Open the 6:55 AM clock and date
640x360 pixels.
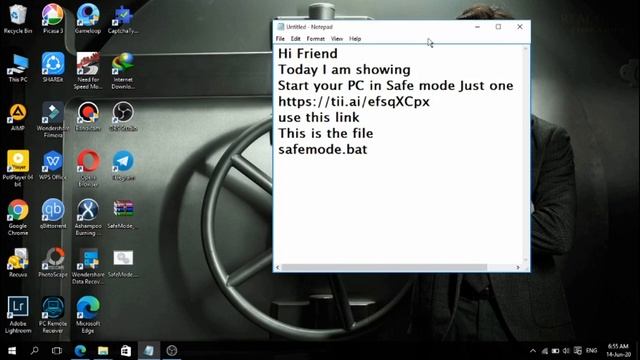click(618, 351)
